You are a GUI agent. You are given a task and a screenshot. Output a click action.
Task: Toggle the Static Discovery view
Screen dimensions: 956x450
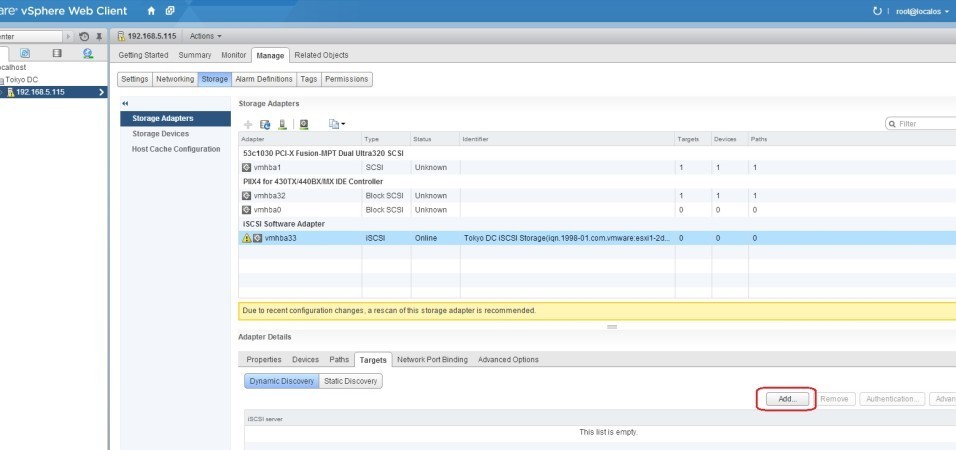pyautogui.click(x=351, y=381)
